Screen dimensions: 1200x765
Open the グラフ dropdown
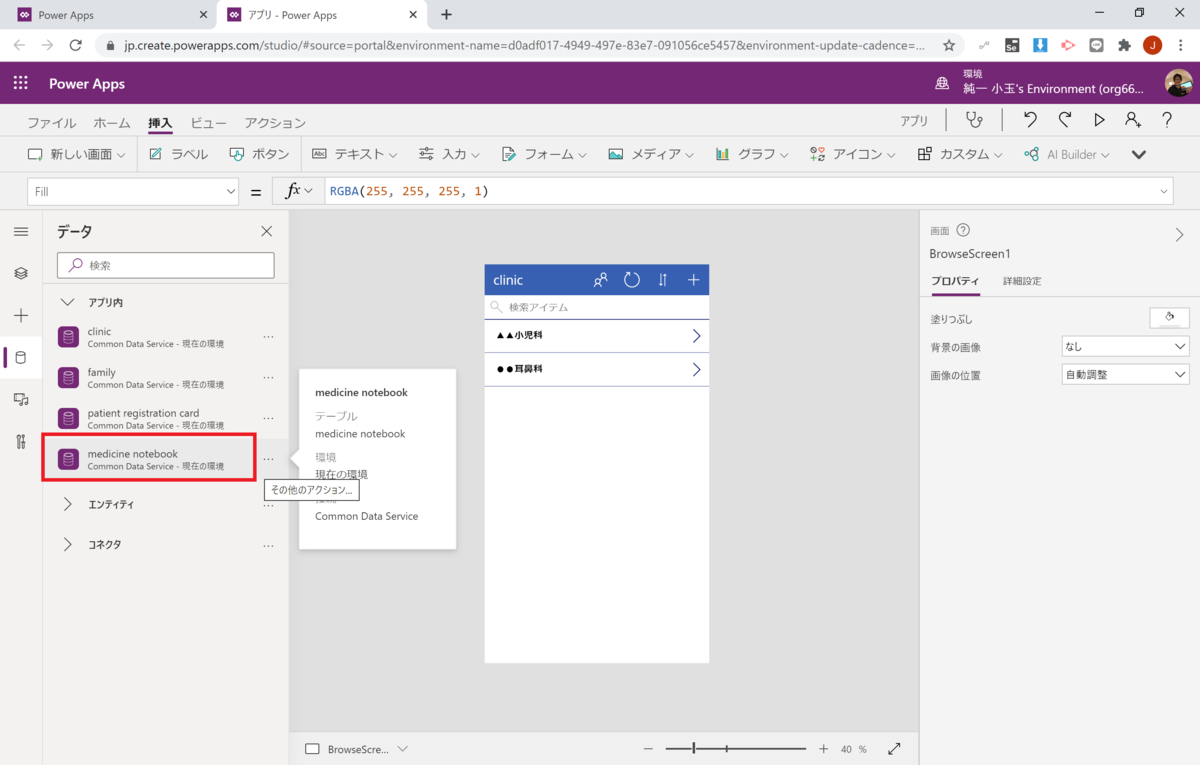[x=752, y=154]
